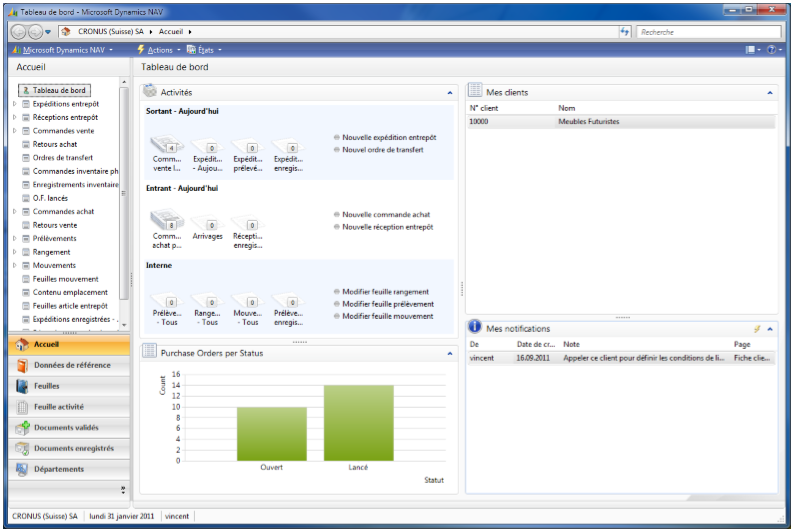793x531 pixels.
Task: Open the Documents validés pane
Action: click(x=69, y=427)
